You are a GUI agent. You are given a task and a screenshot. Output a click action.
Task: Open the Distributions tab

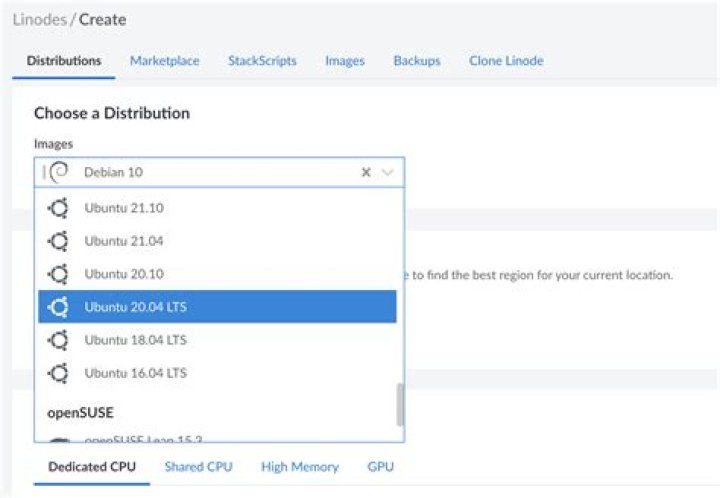[64, 61]
